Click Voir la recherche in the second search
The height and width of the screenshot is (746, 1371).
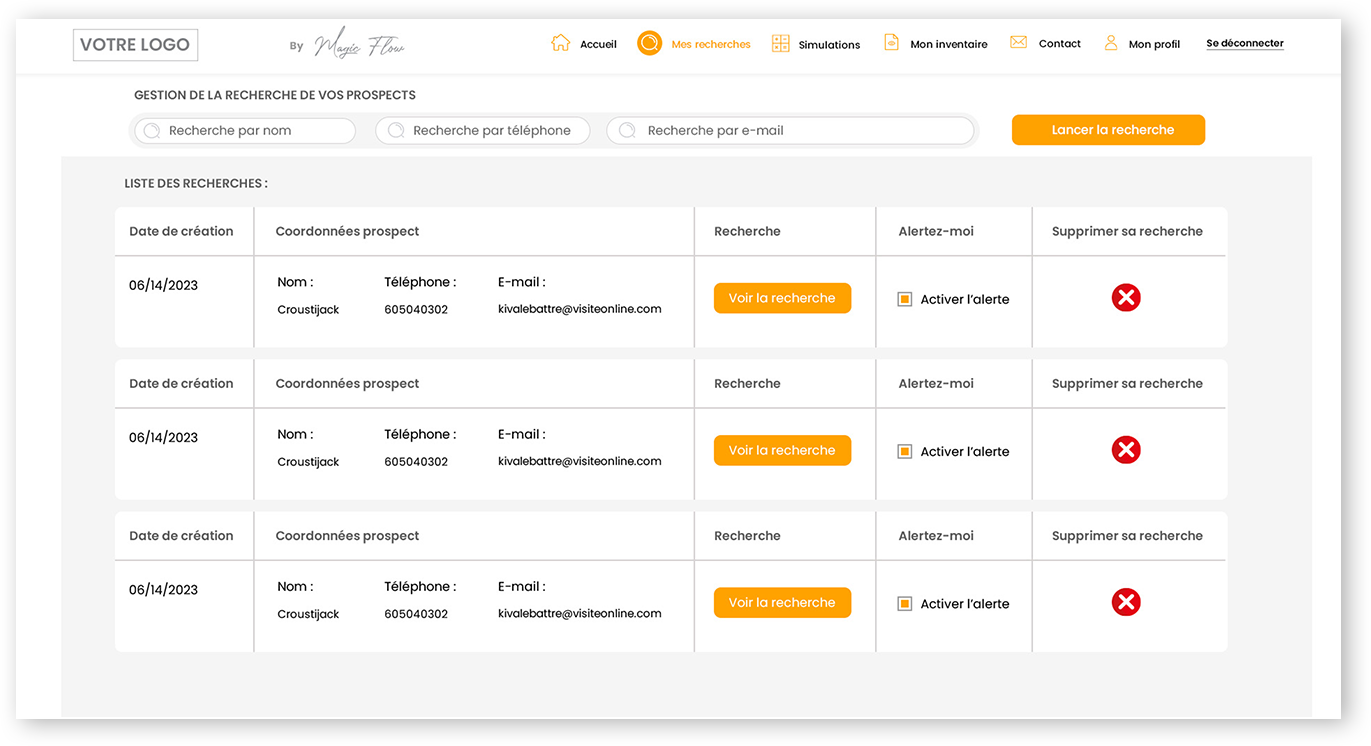click(782, 450)
